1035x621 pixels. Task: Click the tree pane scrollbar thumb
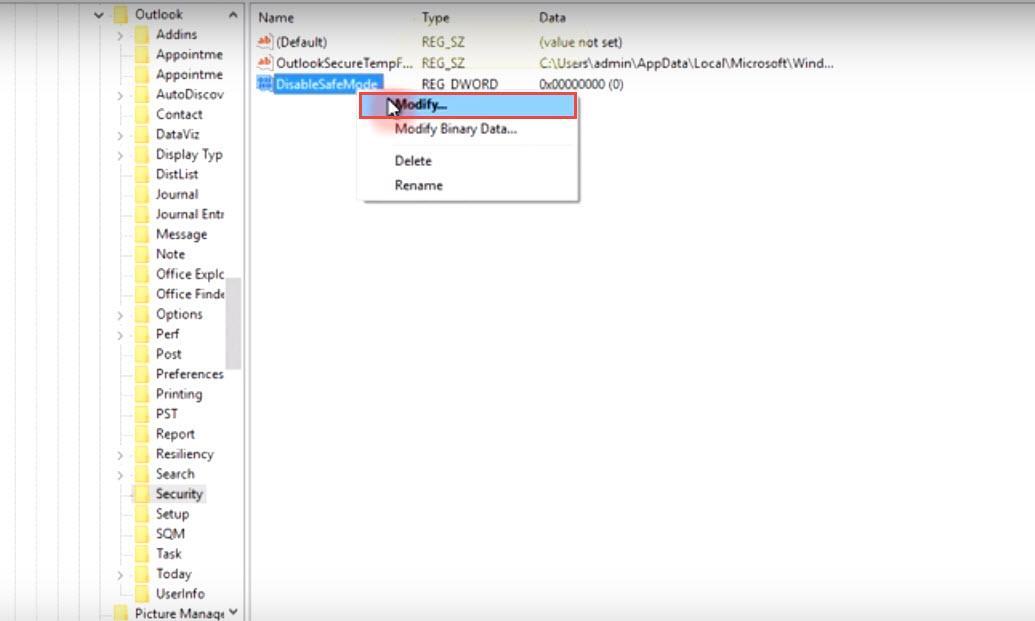tap(233, 323)
